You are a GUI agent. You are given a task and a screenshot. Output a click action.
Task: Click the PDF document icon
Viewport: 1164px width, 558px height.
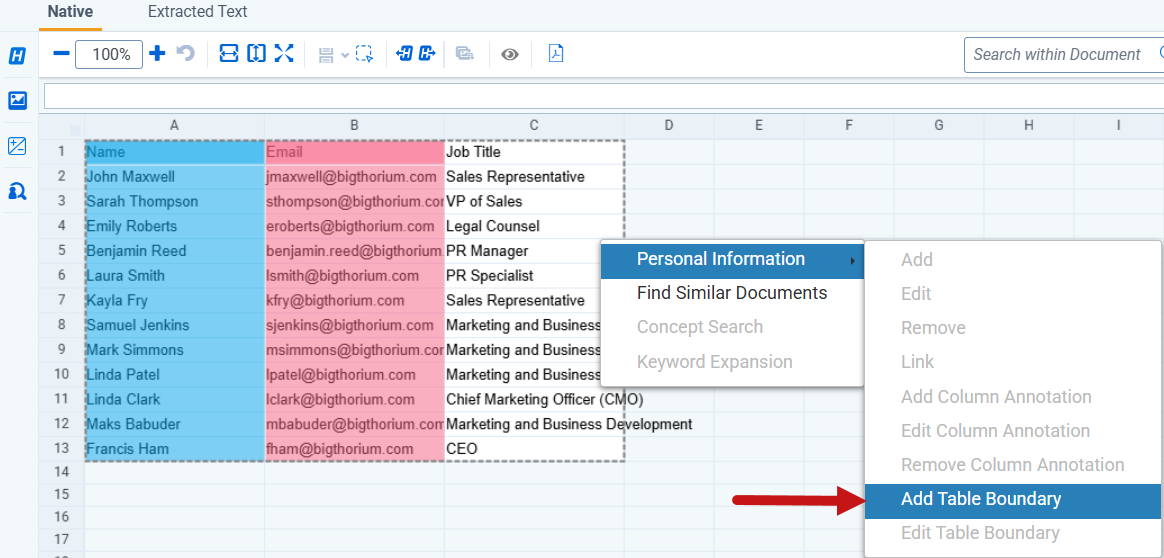(556, 53)
